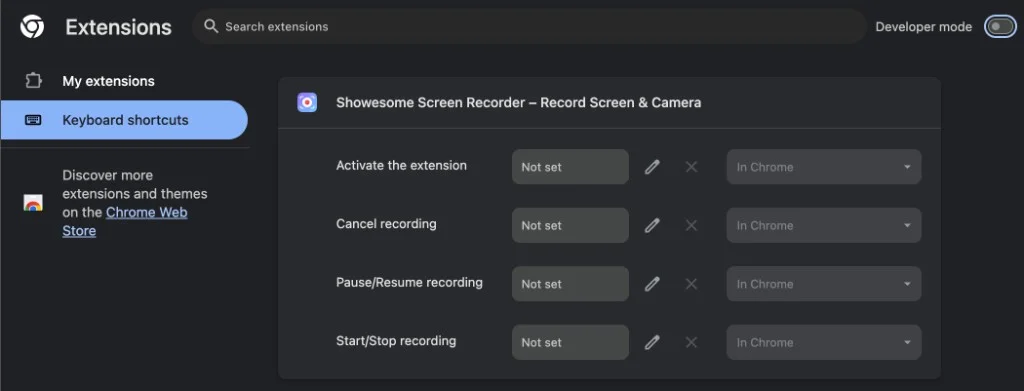
Task: Open scope dropdown for Pause/Resume recording
Action: 824,284
